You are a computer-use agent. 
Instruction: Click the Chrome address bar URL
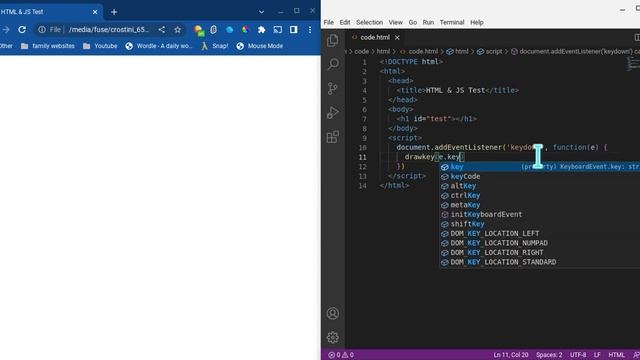pyautogui.click(x=109, y=29)
